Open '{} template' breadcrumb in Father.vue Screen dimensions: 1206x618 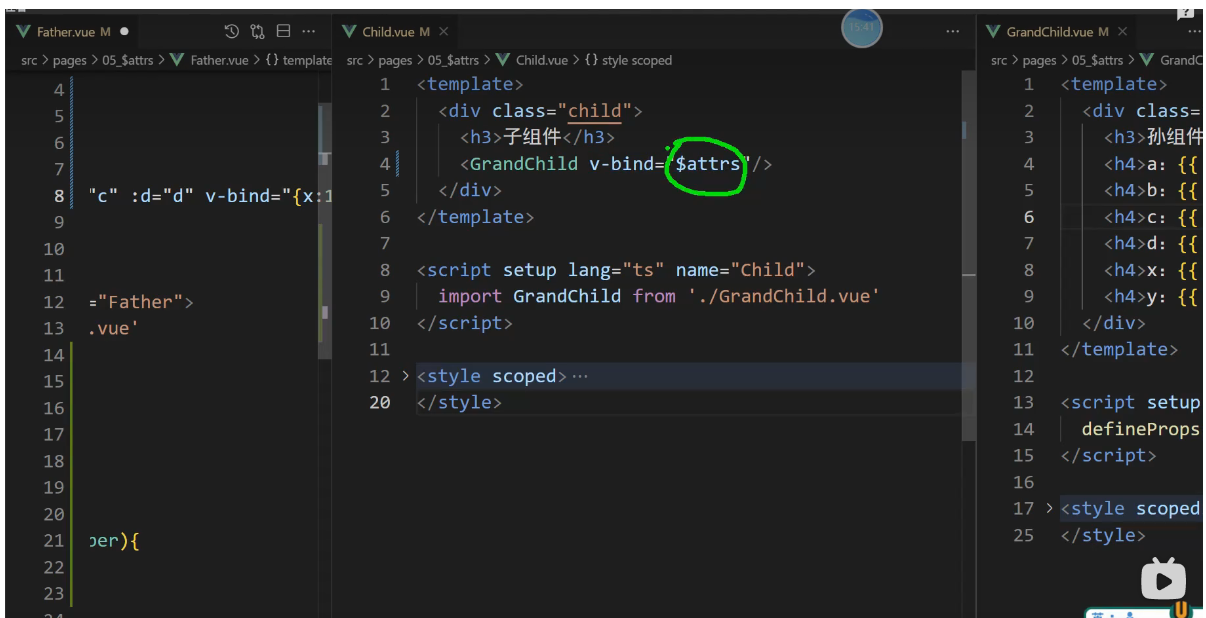point(298,60)
